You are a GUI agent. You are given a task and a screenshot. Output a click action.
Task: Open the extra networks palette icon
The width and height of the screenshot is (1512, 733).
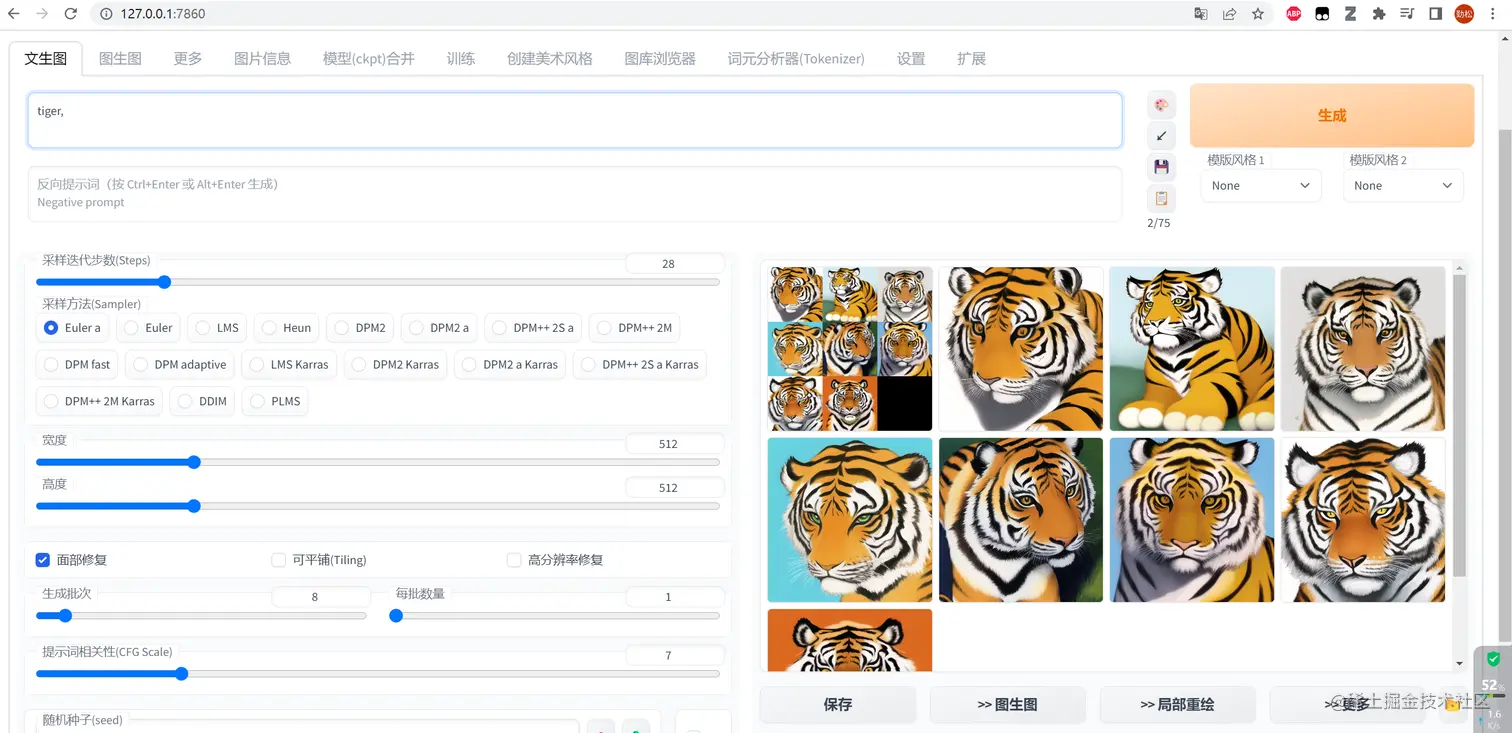[1160, 104]
